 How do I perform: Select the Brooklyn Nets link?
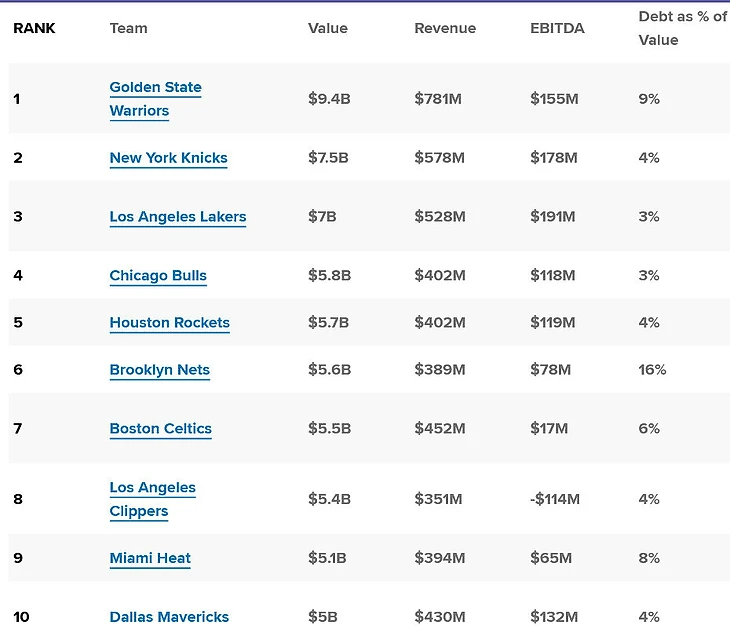point(160,370)
